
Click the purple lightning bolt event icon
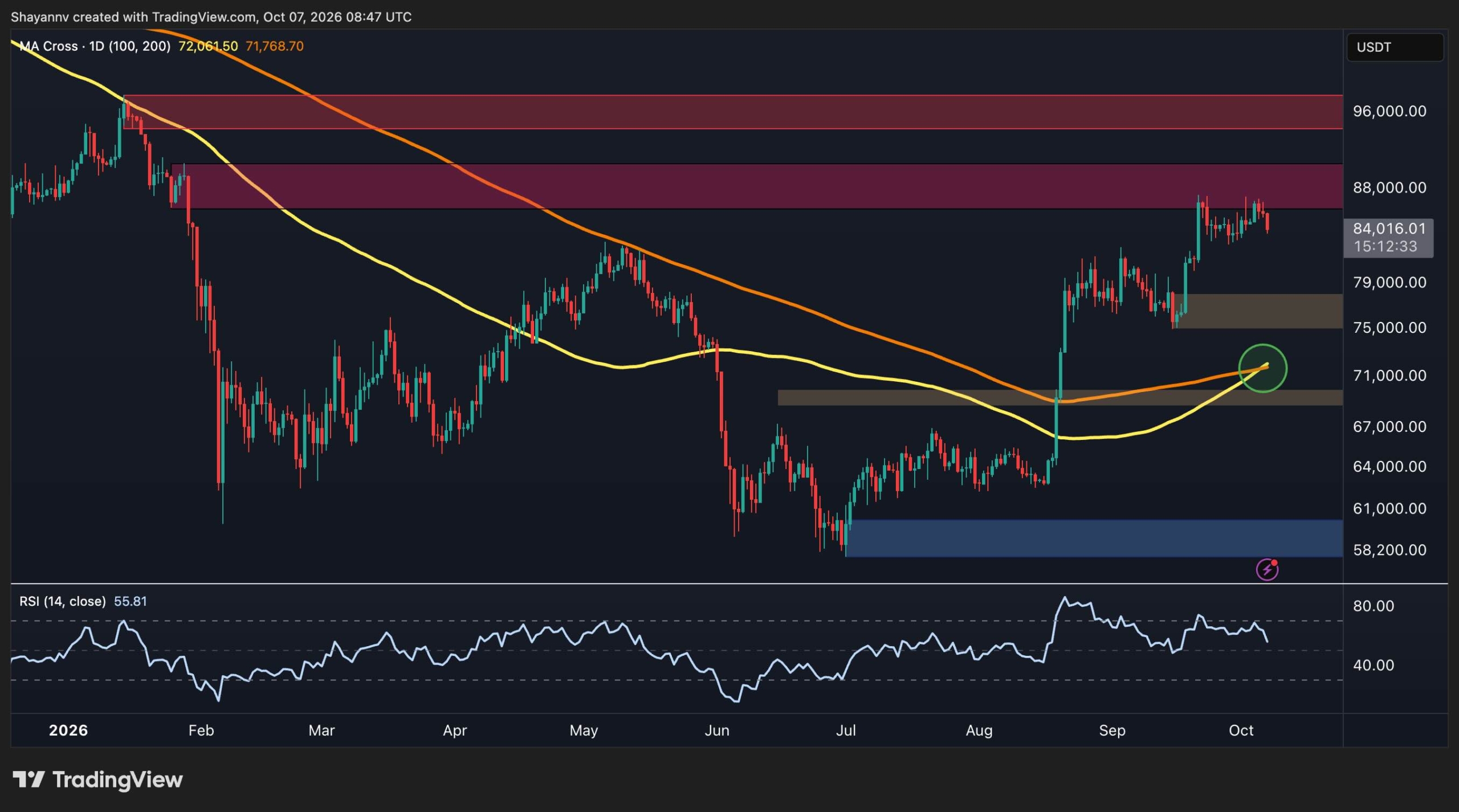(1267, 569)
